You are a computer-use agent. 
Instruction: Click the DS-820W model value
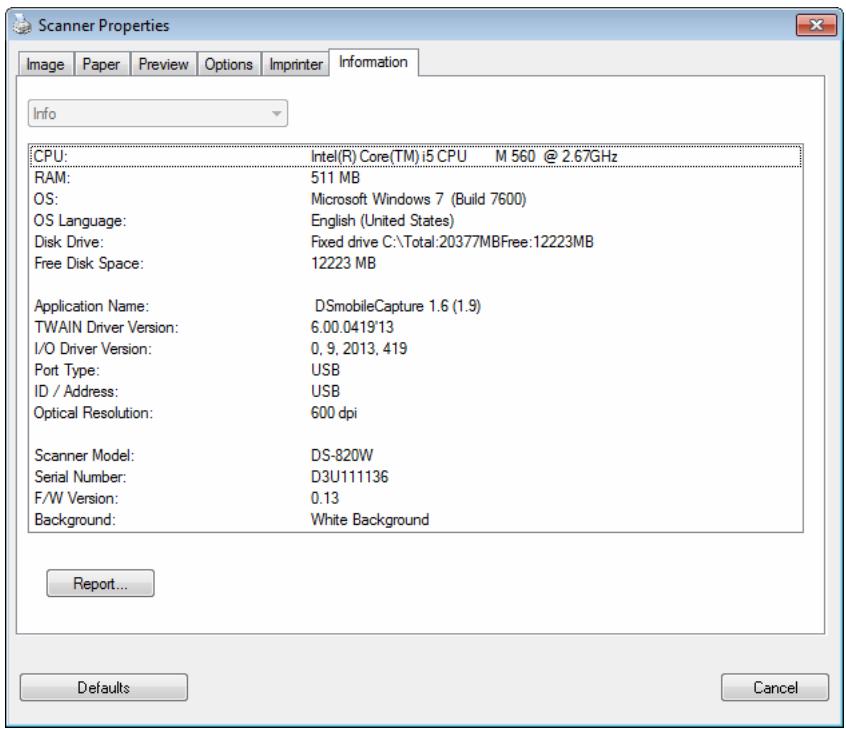coord(342,455)
